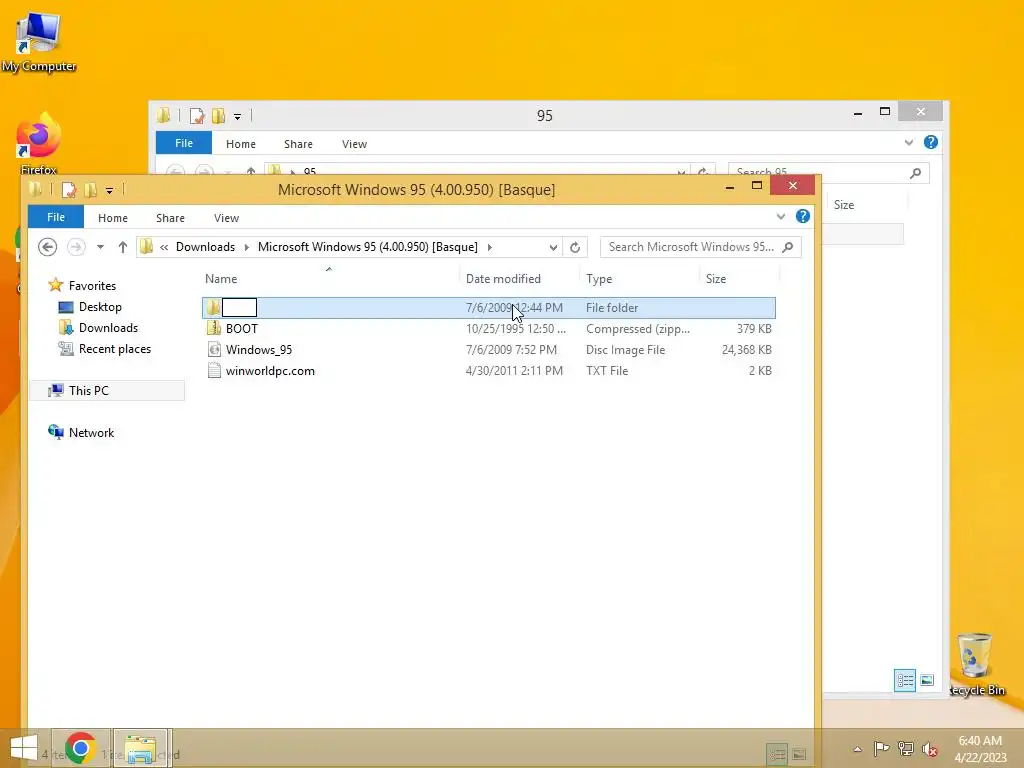The height and width of the screenshot is (768, 1024).
Task: Expand the ribbon in 95 window
Action: click(x=909, y=142)
